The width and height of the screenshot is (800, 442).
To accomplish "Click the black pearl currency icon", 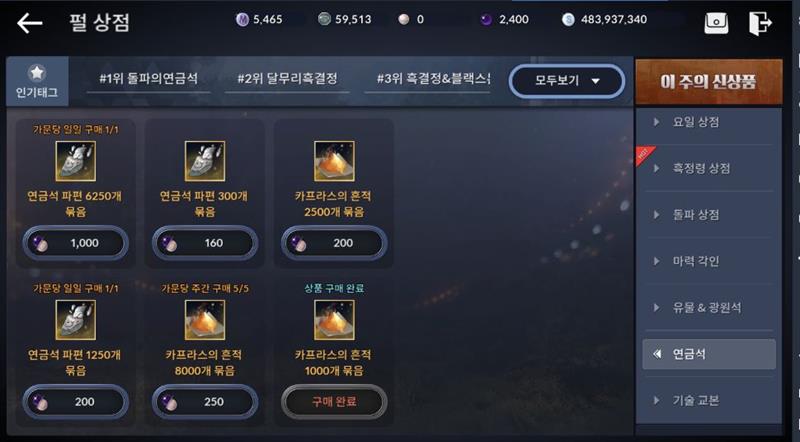I will [486, 19].
